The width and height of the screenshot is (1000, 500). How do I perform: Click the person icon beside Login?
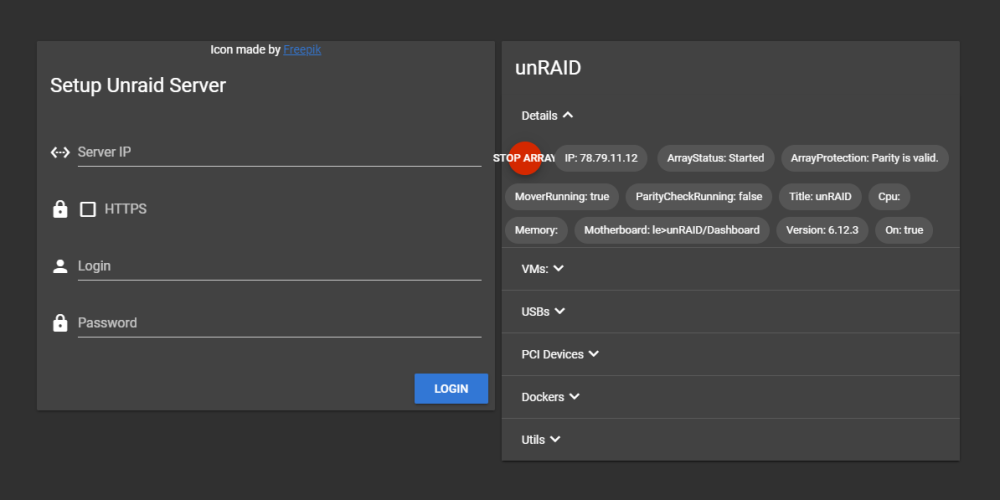(x=60, y=266)
